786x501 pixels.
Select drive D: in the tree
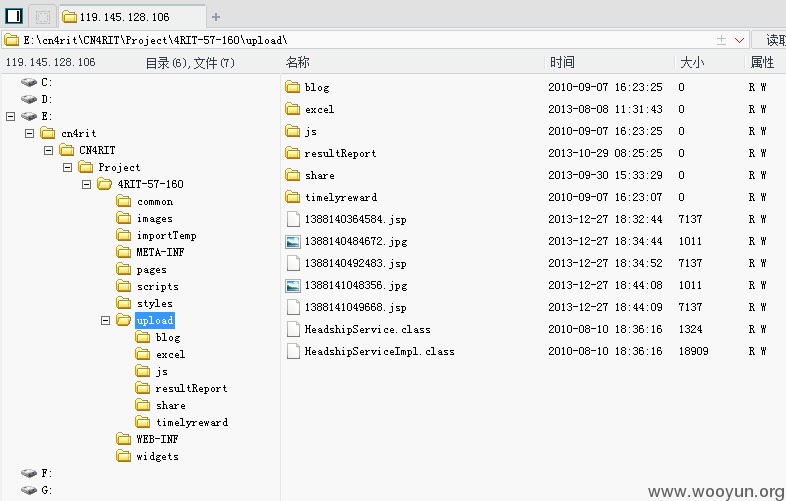(47, 99)
